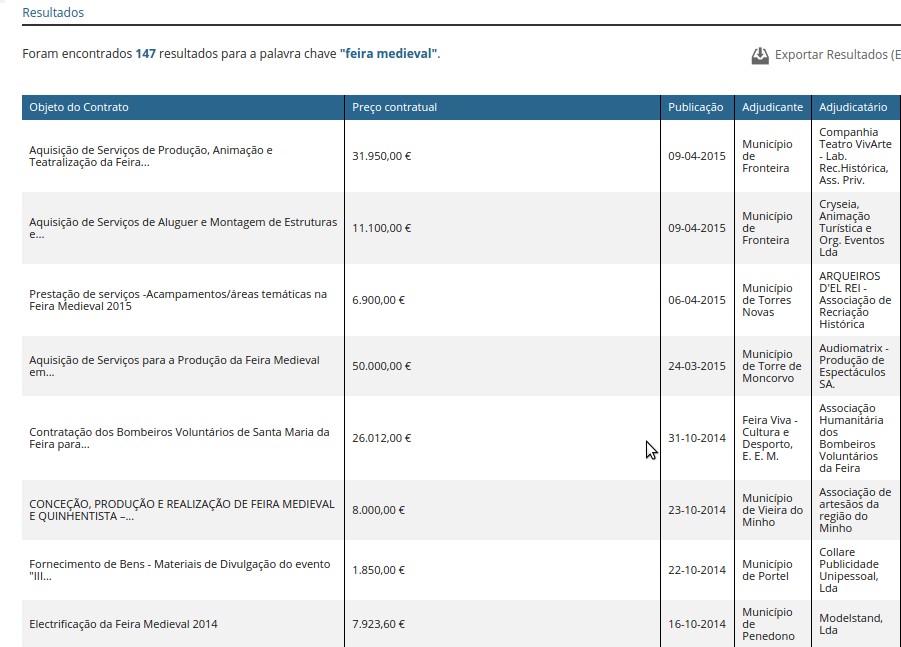Open Electrificação da Feira Medieval 2014 contract
The width and height of the screenshot is (901, 647).
click(123, 624)
